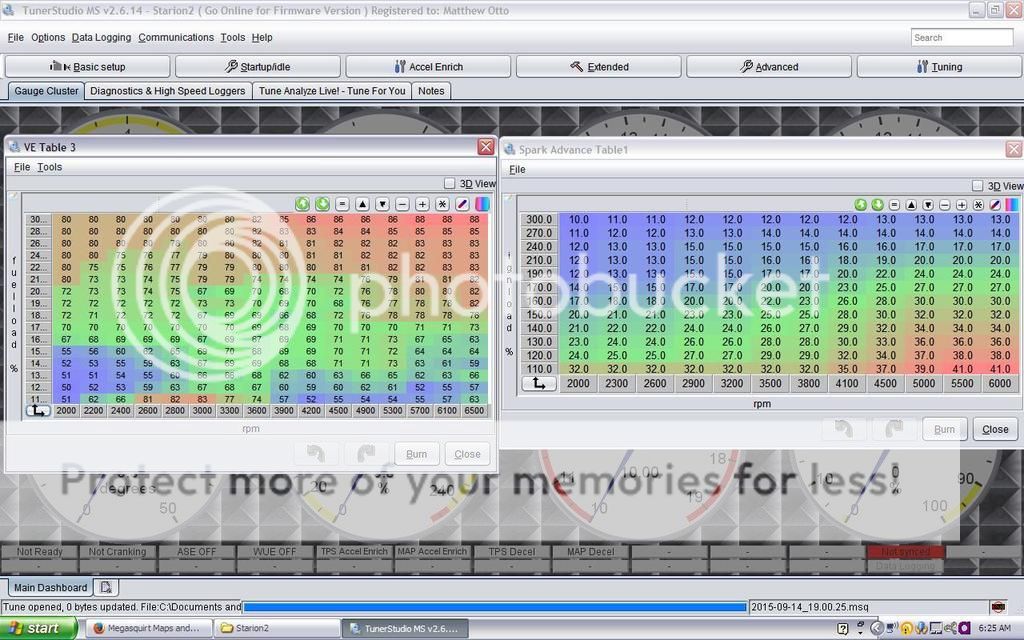Open the Megasquirt Maps taskbar item

click(150, 628)
